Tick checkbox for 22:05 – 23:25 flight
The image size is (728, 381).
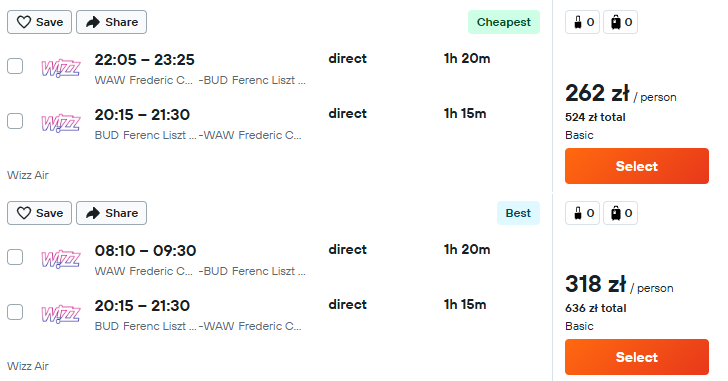click(x=15, y=66)
